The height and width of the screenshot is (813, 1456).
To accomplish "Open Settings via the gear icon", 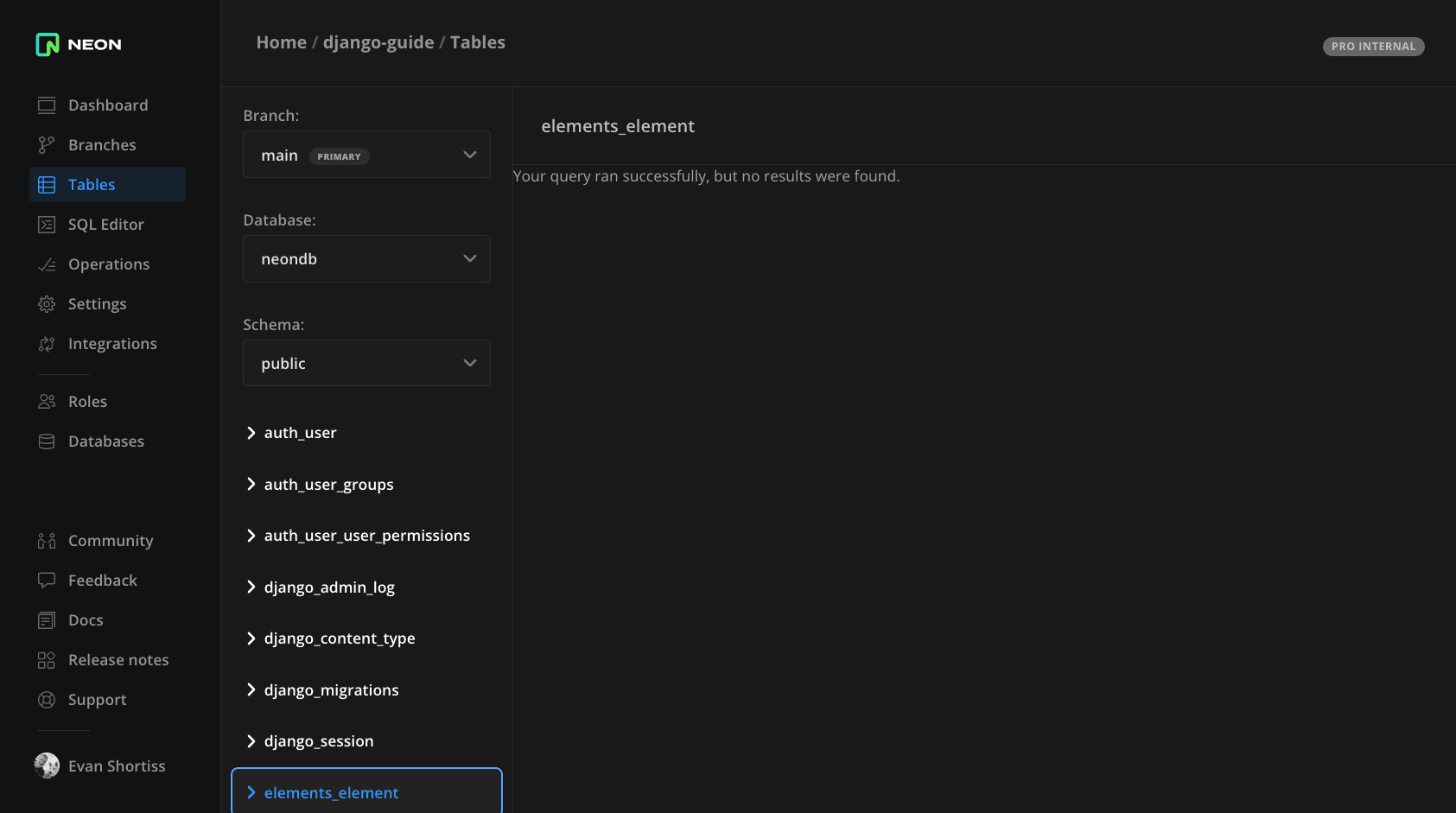I will [47, 304].
